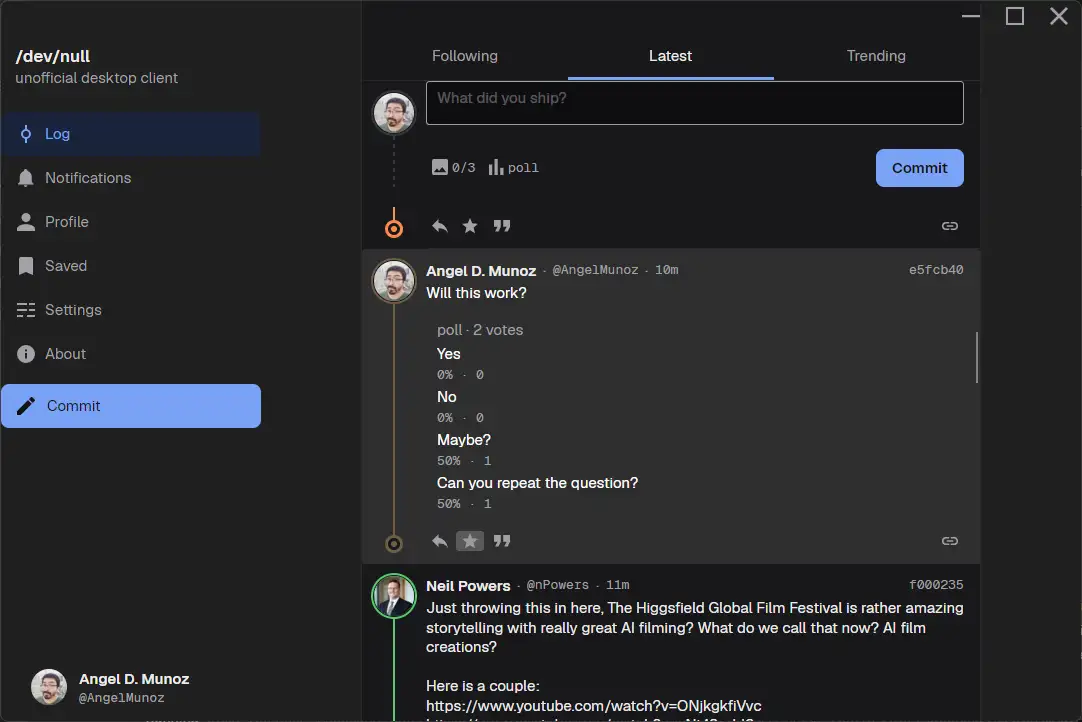
Task: Switch to the Trending tab
Action: click(876, 56)
